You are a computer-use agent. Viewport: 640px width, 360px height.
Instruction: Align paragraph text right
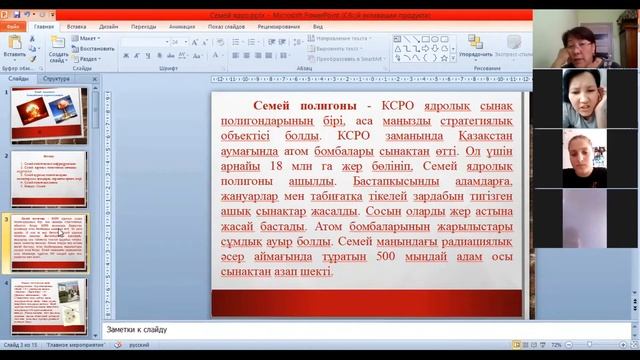pyautogui.click(x=258, y=56)
